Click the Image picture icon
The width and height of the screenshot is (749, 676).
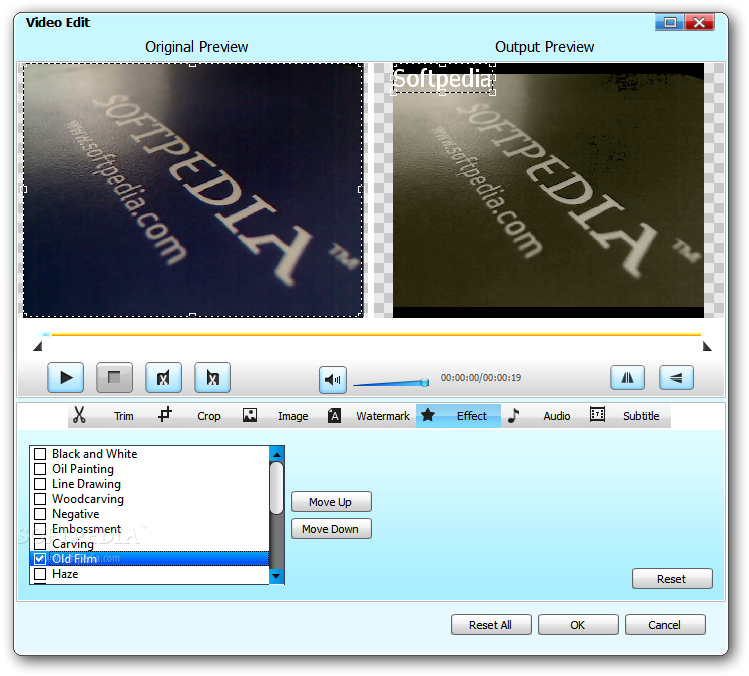coord(250,415)
